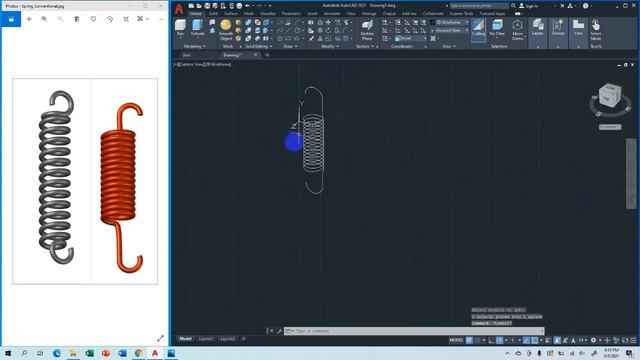Image resolution: width=640 pixels, height=360 pixels.
Task: Select the Rectangle tool in Draw panel
Action: [288, 38]
